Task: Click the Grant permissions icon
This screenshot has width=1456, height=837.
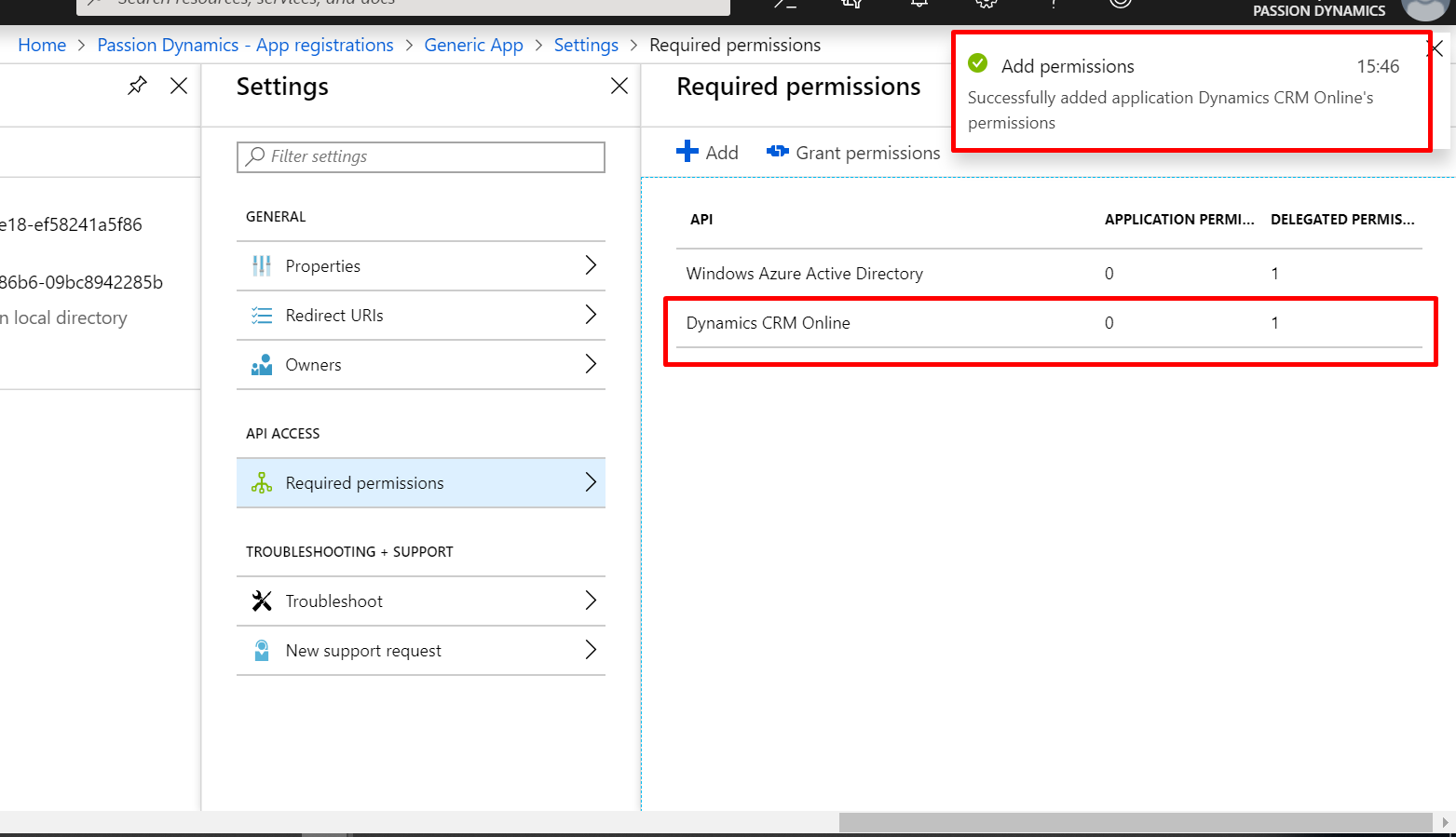Action: pyautogui.click(x=777, y=152)
